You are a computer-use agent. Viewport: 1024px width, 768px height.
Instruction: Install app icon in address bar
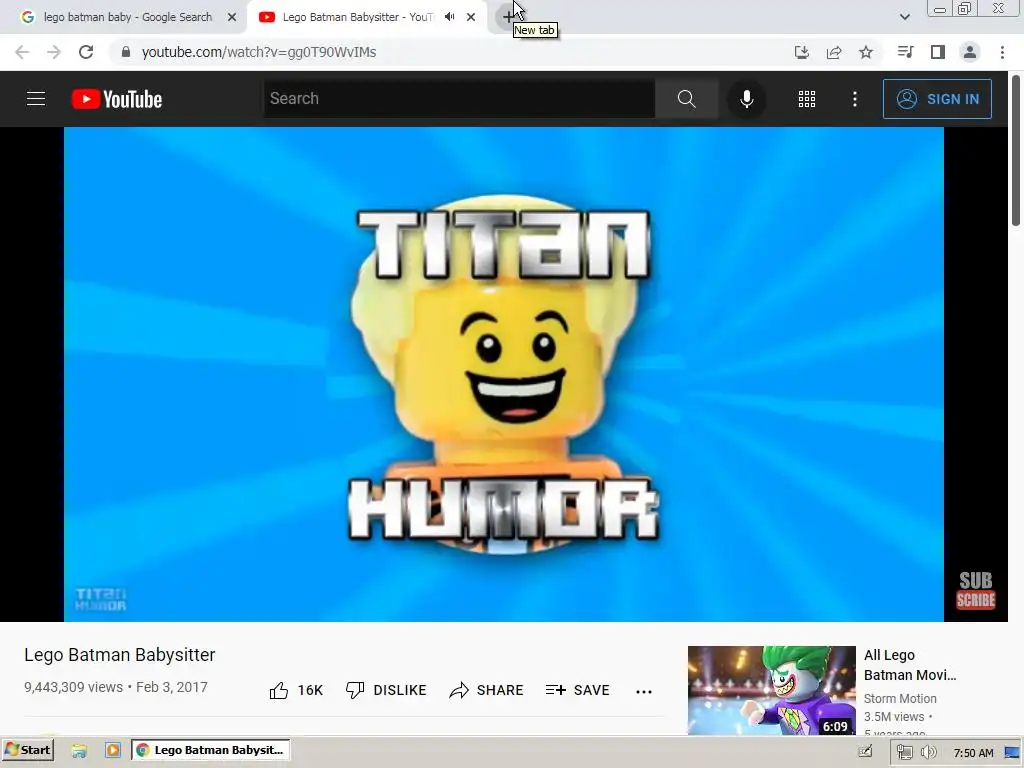point(802,52)
